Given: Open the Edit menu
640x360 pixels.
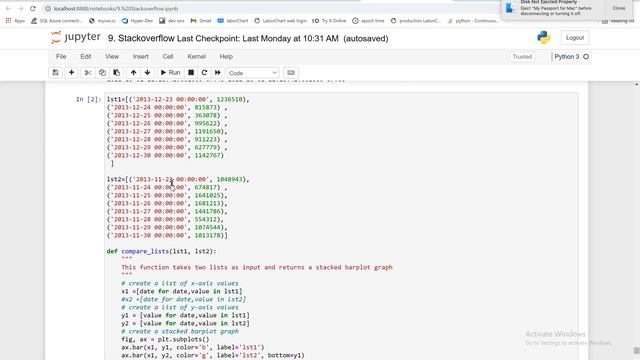Looking at the screenshot, I should [86, 57].
